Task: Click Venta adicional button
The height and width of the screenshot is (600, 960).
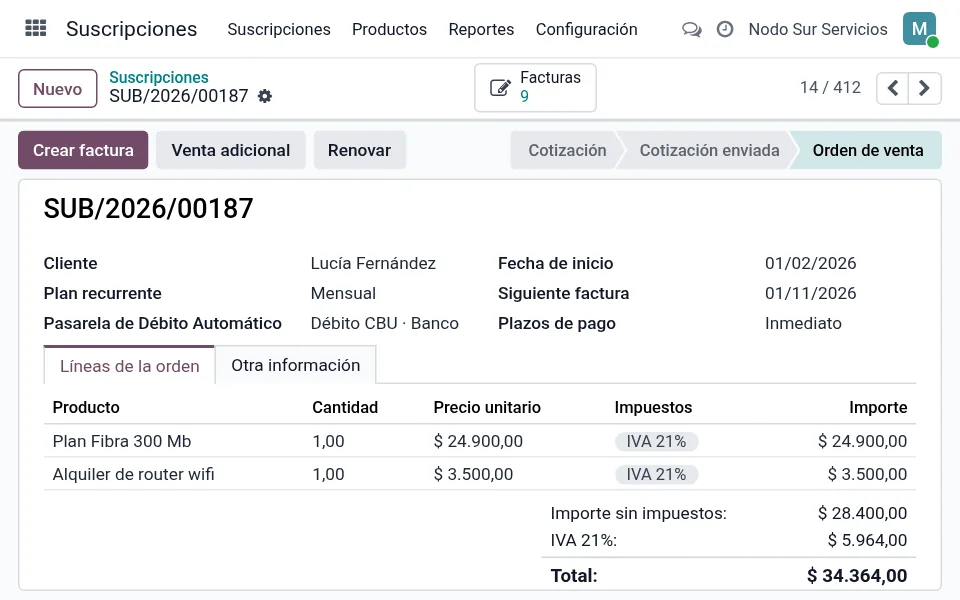Action: coord(231,150)
